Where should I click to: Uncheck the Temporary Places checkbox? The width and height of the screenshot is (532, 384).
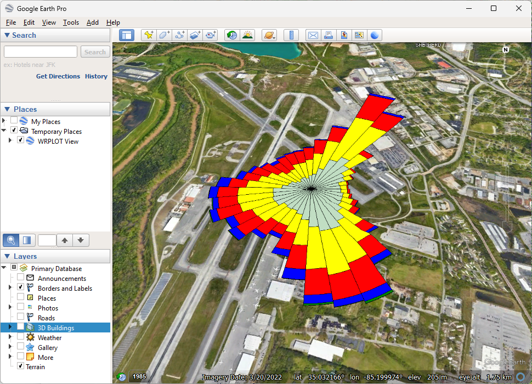(14, 130)
